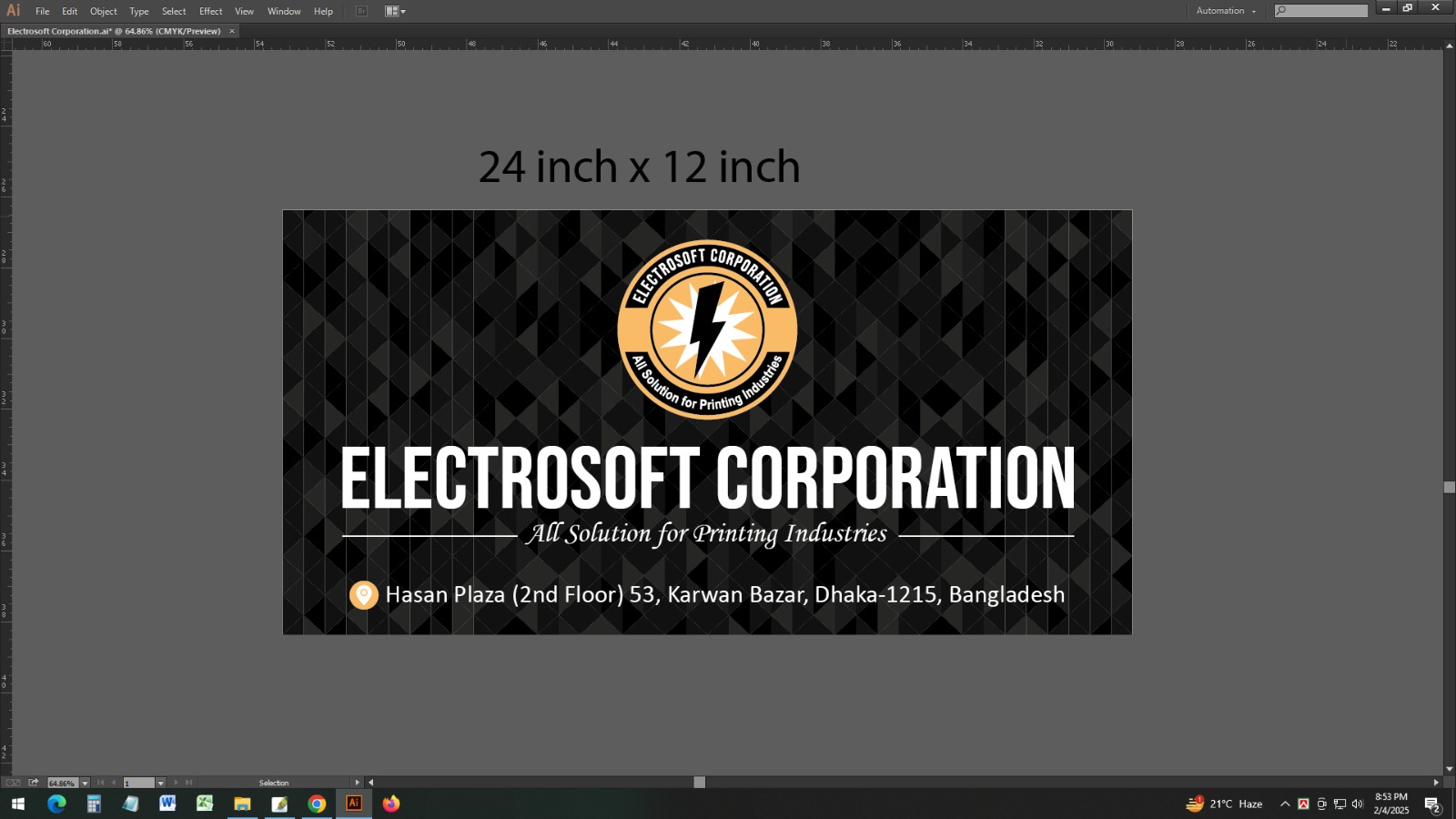Open File Explorer from the taskbar
Screen dimensions: 1456x819
pyautogui.click(x=242, y=804)
